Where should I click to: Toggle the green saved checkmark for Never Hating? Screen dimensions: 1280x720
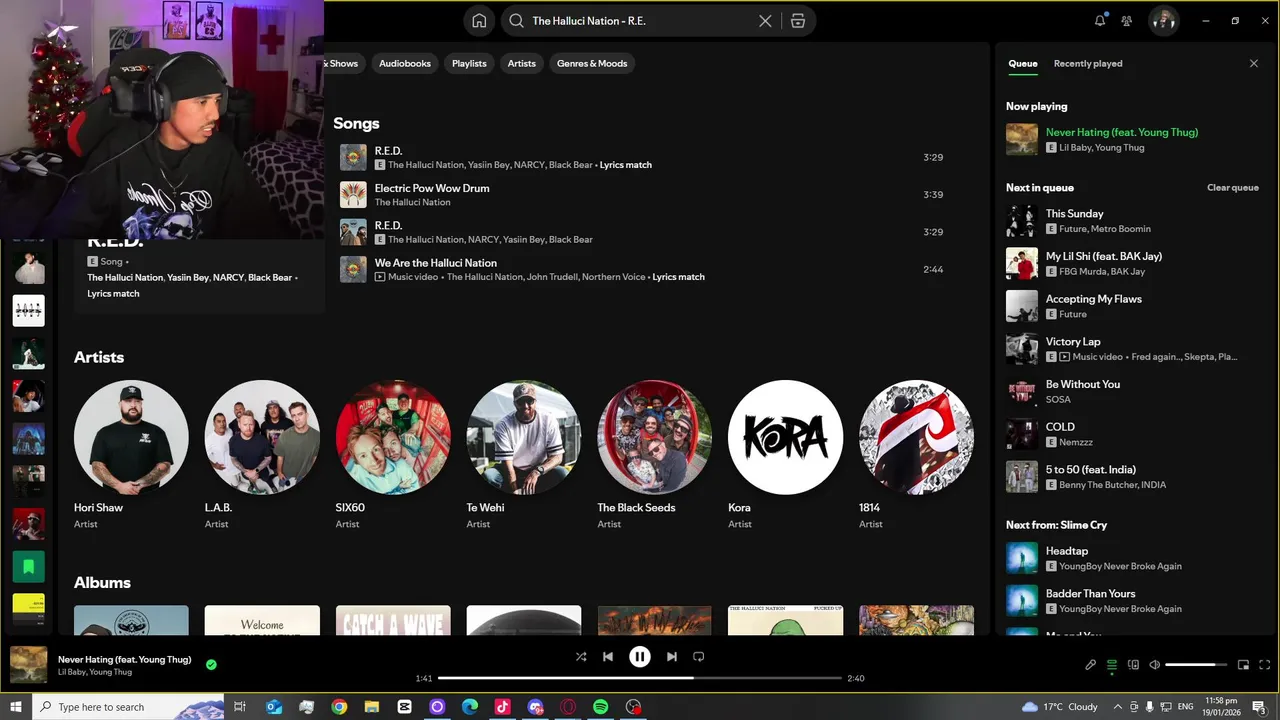211,664
